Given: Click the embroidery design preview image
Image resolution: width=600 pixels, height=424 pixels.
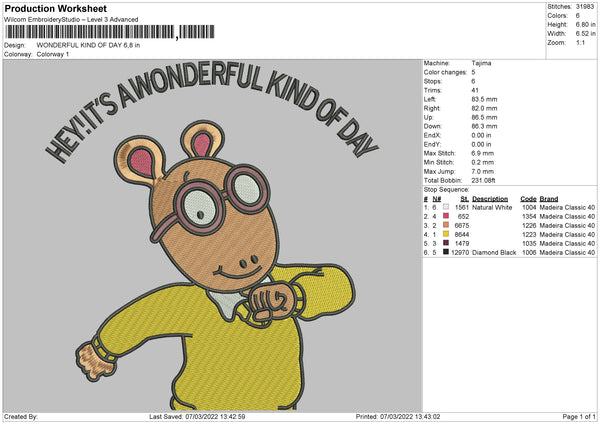Looking at the screenshot, I should (x=212, y=235).
